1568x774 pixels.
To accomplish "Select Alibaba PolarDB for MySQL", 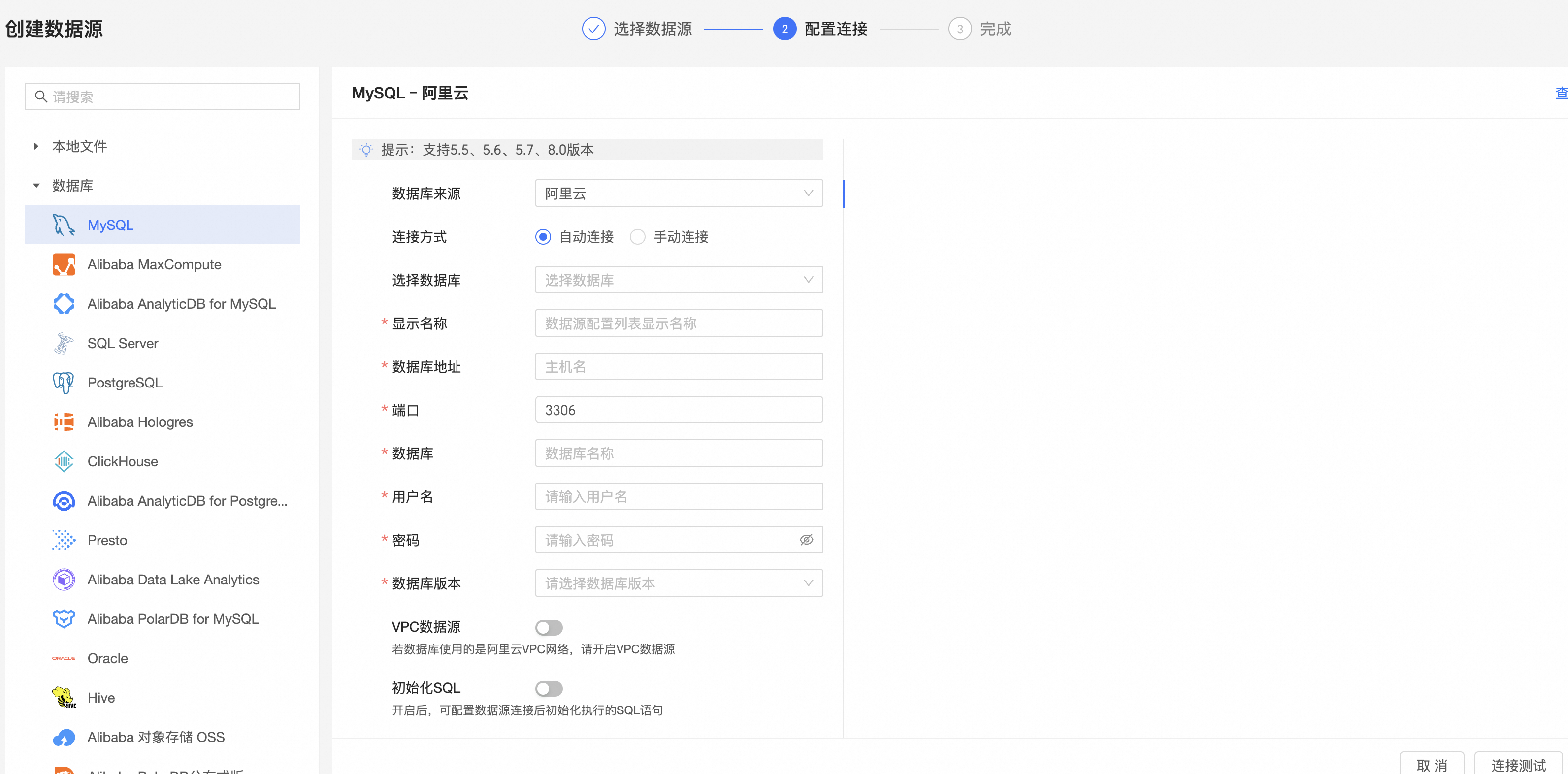I will (x=162, y=619).
